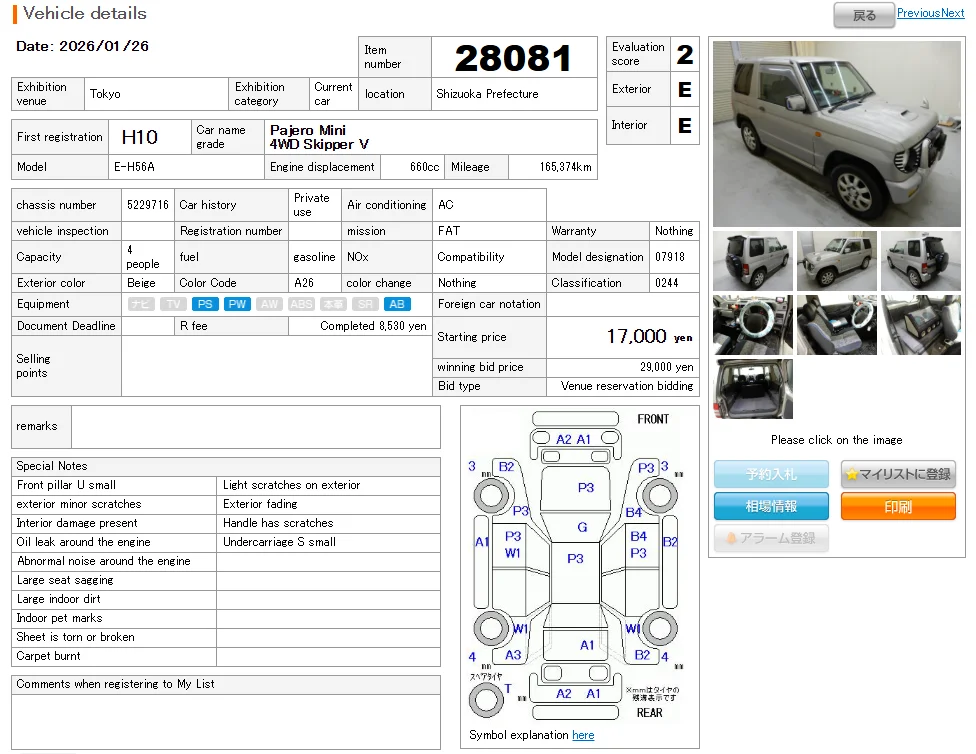Open the symbol explanation 'here' link
The width and height of the screenshot is (976, 754).
(583, 735)
